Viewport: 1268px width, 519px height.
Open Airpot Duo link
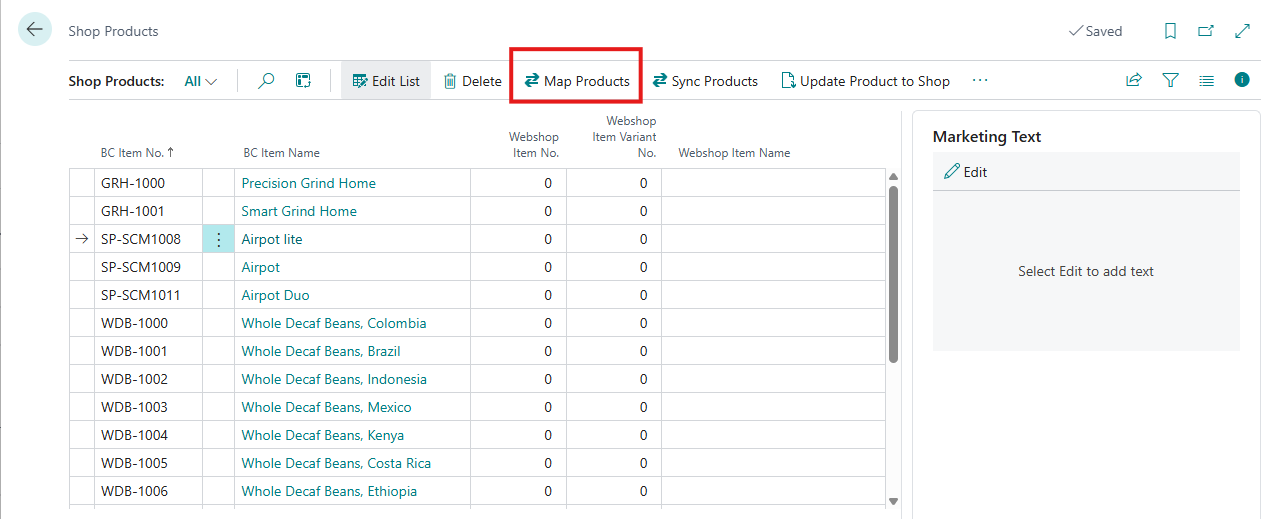(276, 295)
